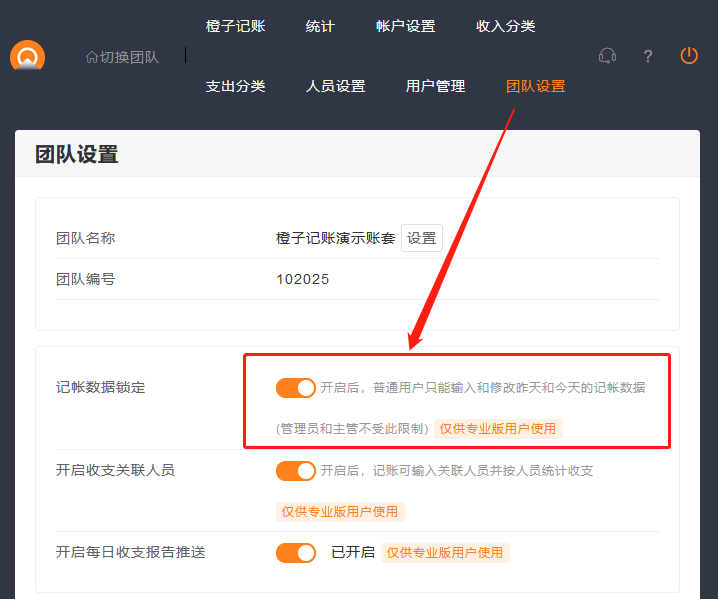Open 帐户设置 in the top navigation
This screenshot has width=718, height=599.
pyautogui.click(x=405, y=26)
